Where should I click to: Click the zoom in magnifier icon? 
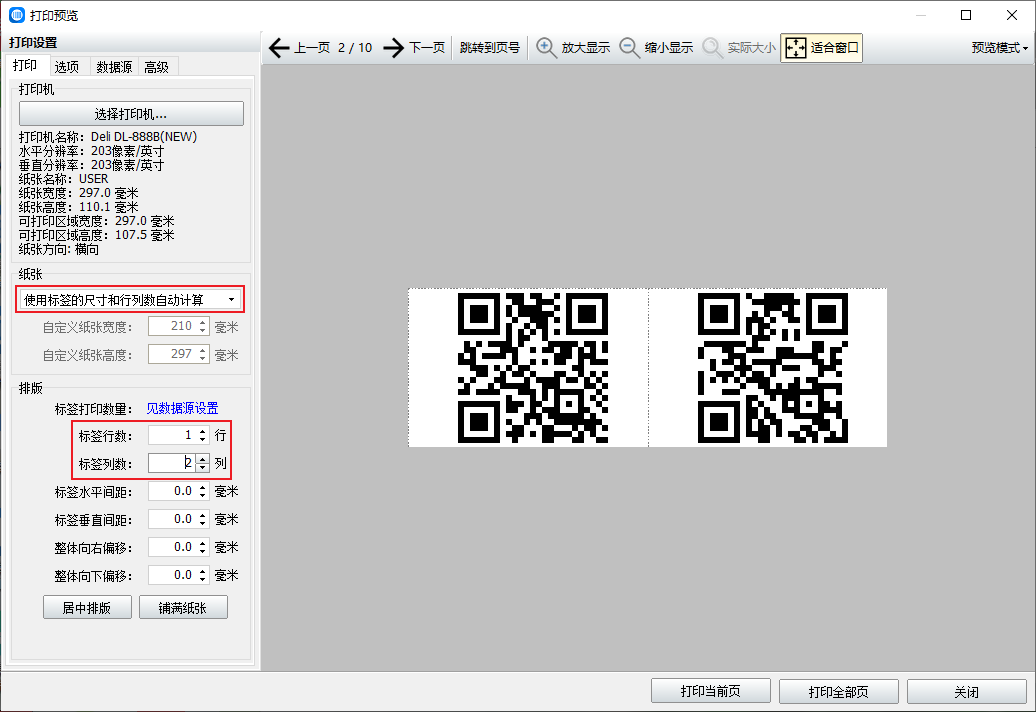click(x=546, y=48)
